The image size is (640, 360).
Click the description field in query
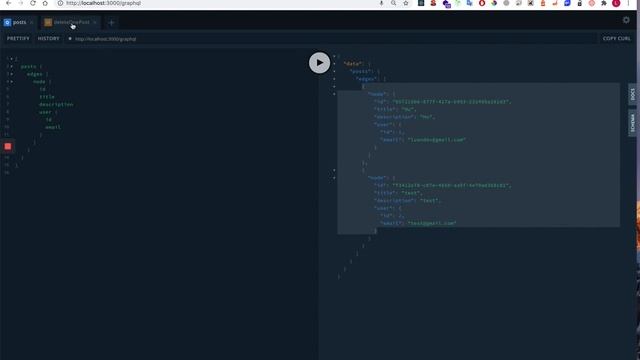(56, 104)
